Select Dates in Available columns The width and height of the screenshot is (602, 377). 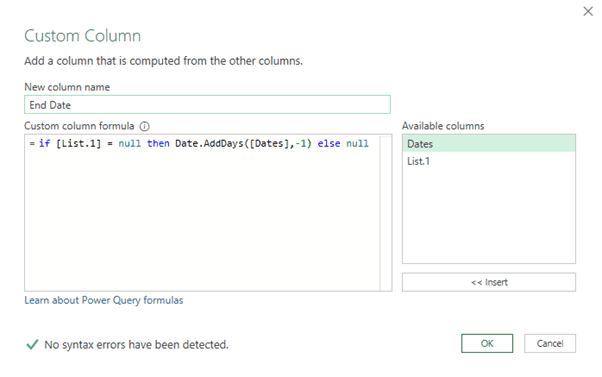tap(489, 144)
